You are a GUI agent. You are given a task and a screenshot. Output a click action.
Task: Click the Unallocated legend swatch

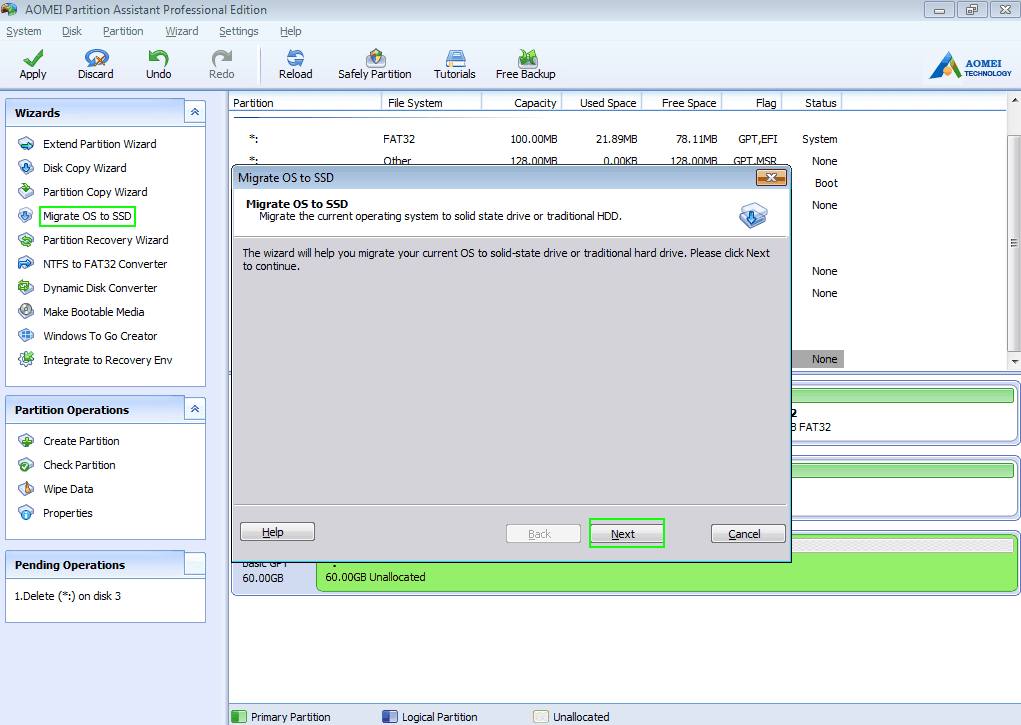(540, 717)
